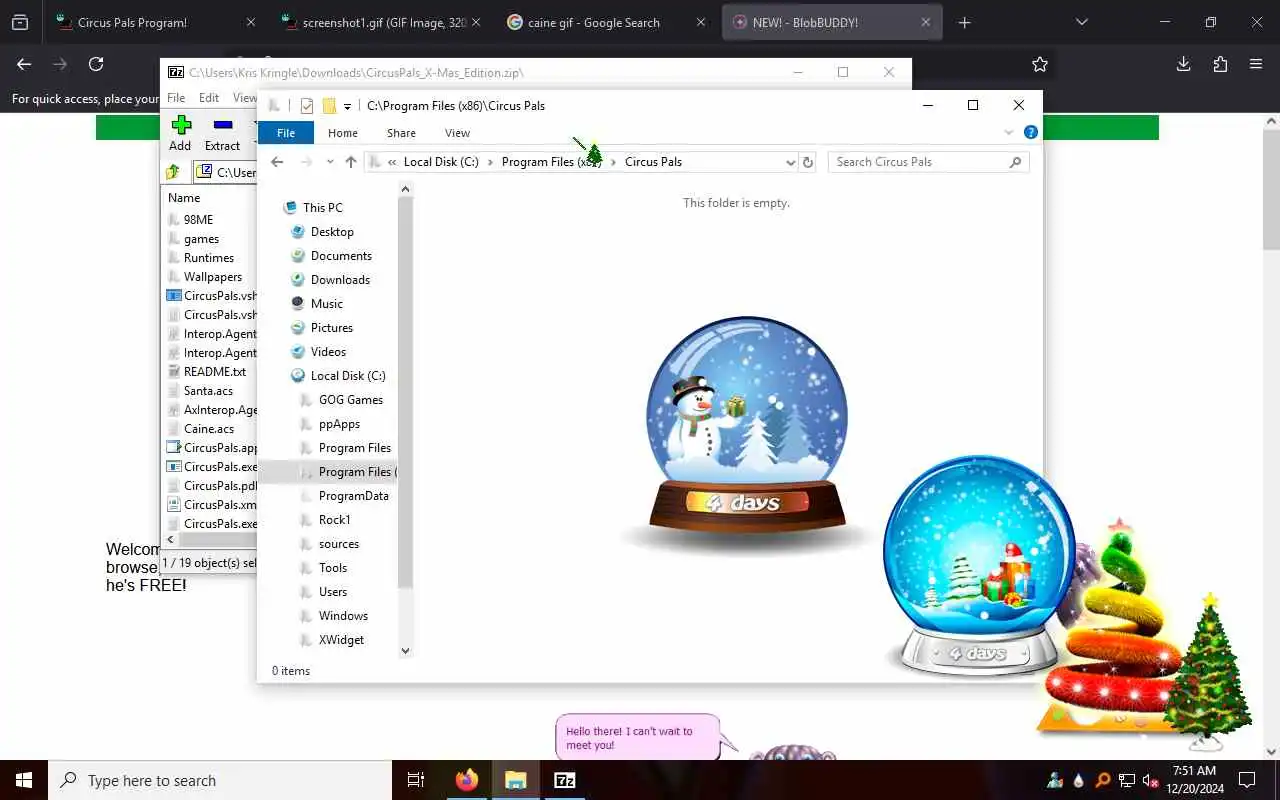The width and height of the screenshot is (1280, 800).
Task: Open Firefox from the taskbar
Action: click(x=467, y=780)
